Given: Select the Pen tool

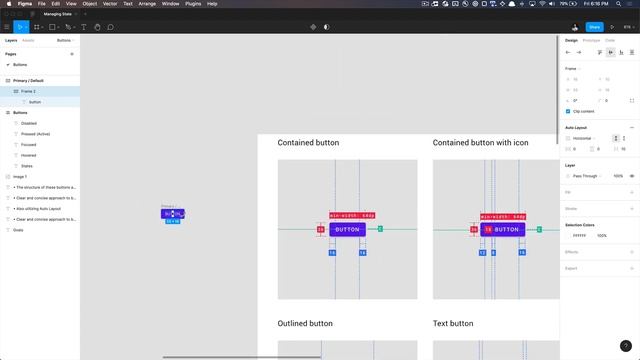Looking at the screenshot, I should 68,27.
